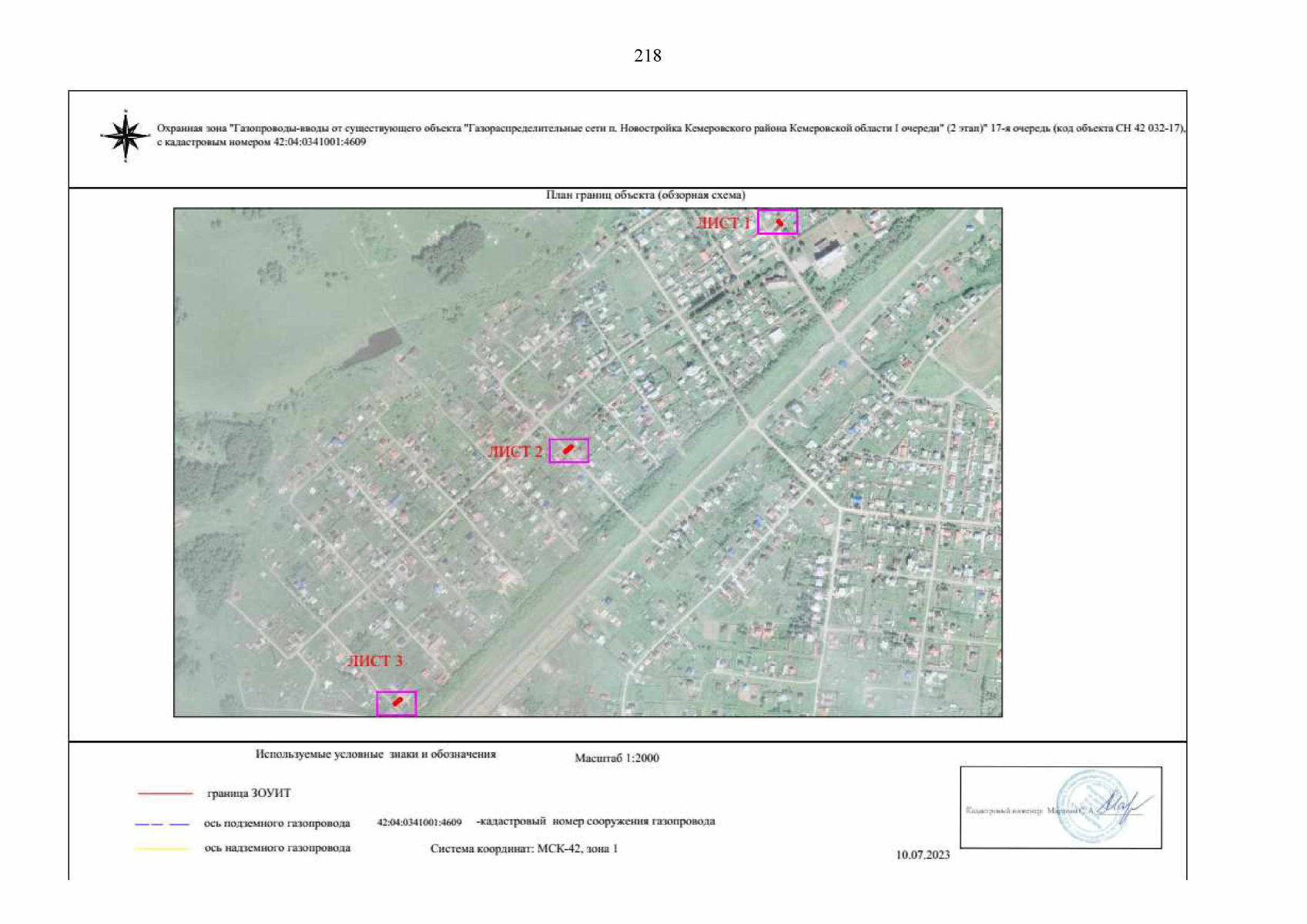
Task: Select the red ЛИСТ 3 label
Action: (x=374, y=661)
